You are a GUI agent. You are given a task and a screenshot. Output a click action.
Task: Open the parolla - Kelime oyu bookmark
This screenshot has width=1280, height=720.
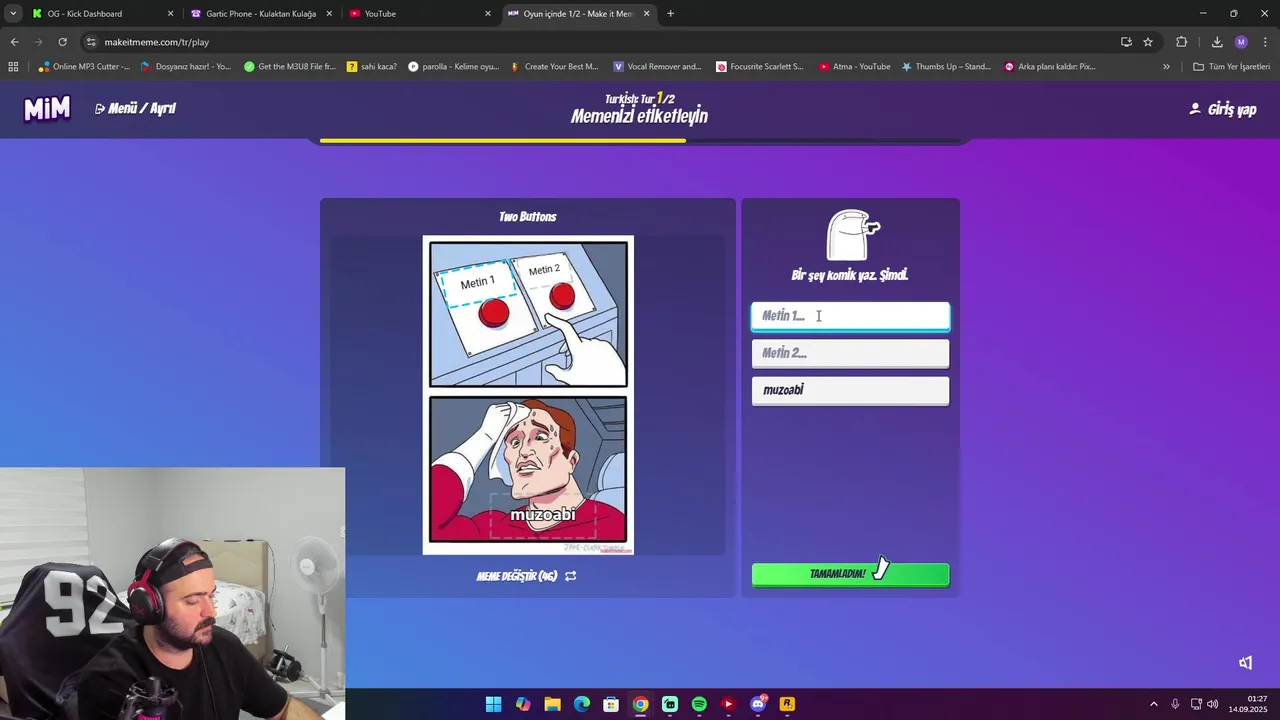(x=453, y=67)
